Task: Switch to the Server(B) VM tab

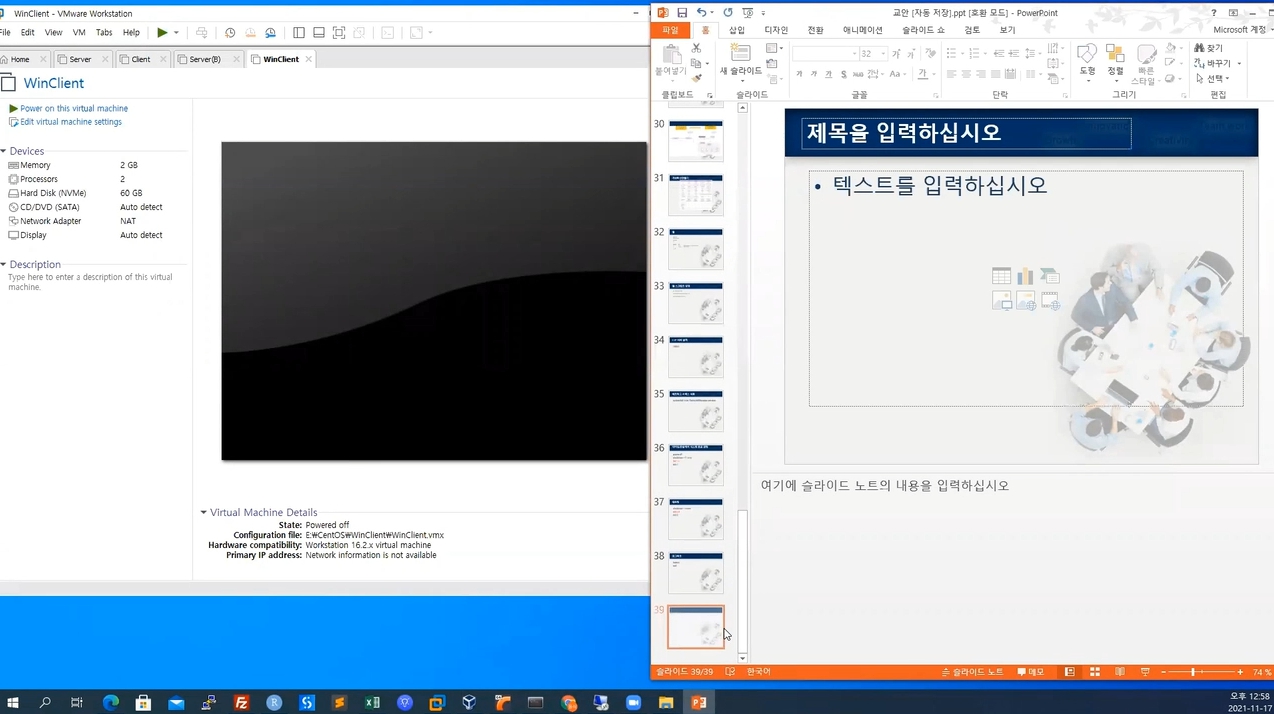Action: 205,59
